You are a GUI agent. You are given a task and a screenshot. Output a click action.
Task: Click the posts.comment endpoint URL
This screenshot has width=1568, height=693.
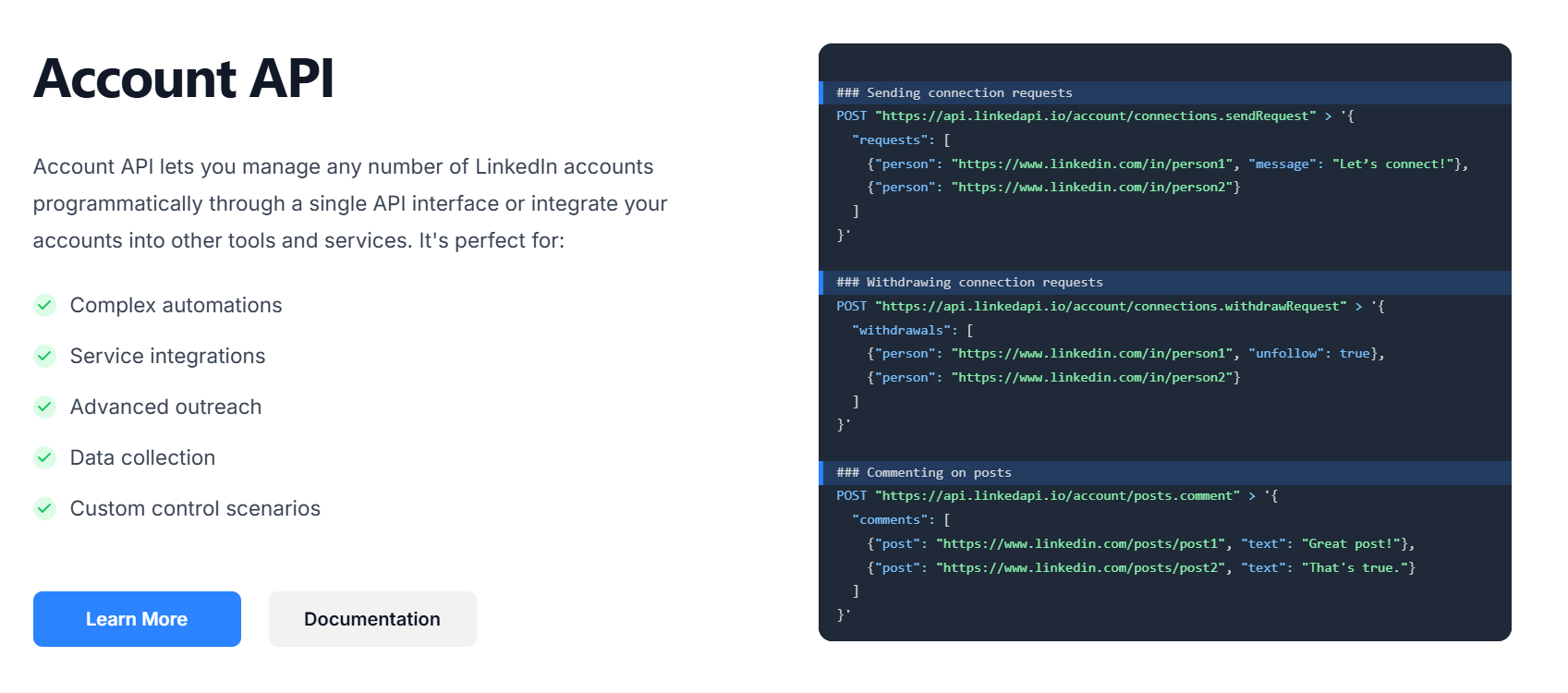point(1058,496)
